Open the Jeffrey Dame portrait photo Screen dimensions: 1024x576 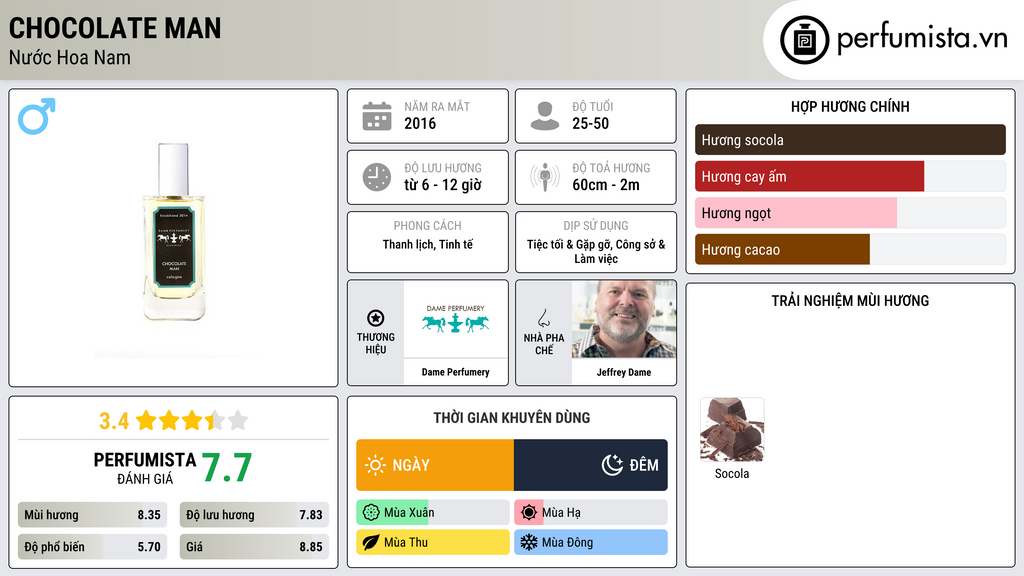[x=624, y=319]
